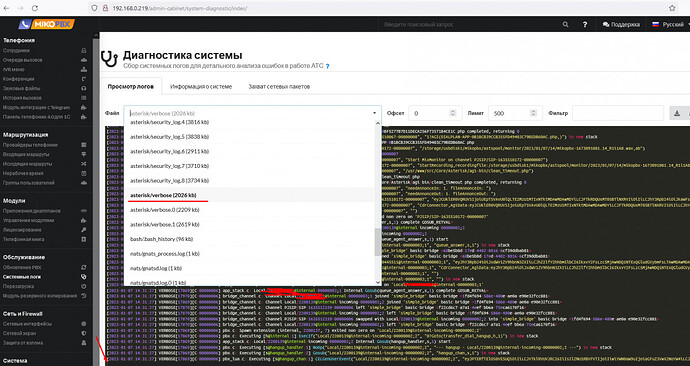Choose bash/.bash_history (96 kb) log file

161,239
